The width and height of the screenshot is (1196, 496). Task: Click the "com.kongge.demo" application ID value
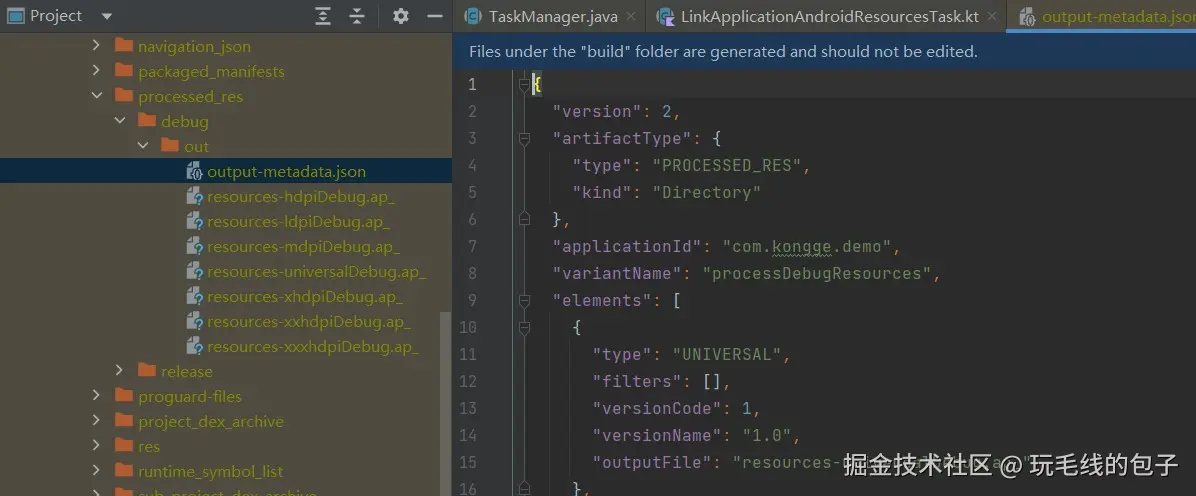[807, 246]
